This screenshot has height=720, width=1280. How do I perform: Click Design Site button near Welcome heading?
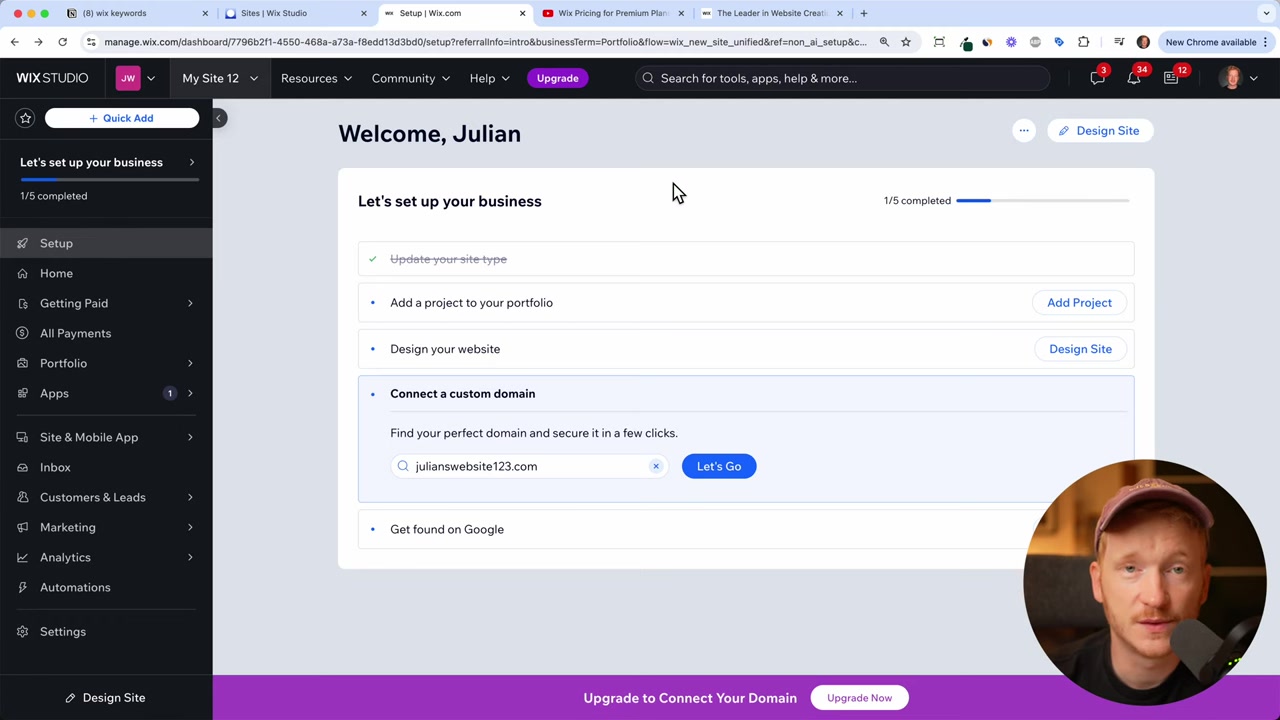click(x=1100, y=131)
